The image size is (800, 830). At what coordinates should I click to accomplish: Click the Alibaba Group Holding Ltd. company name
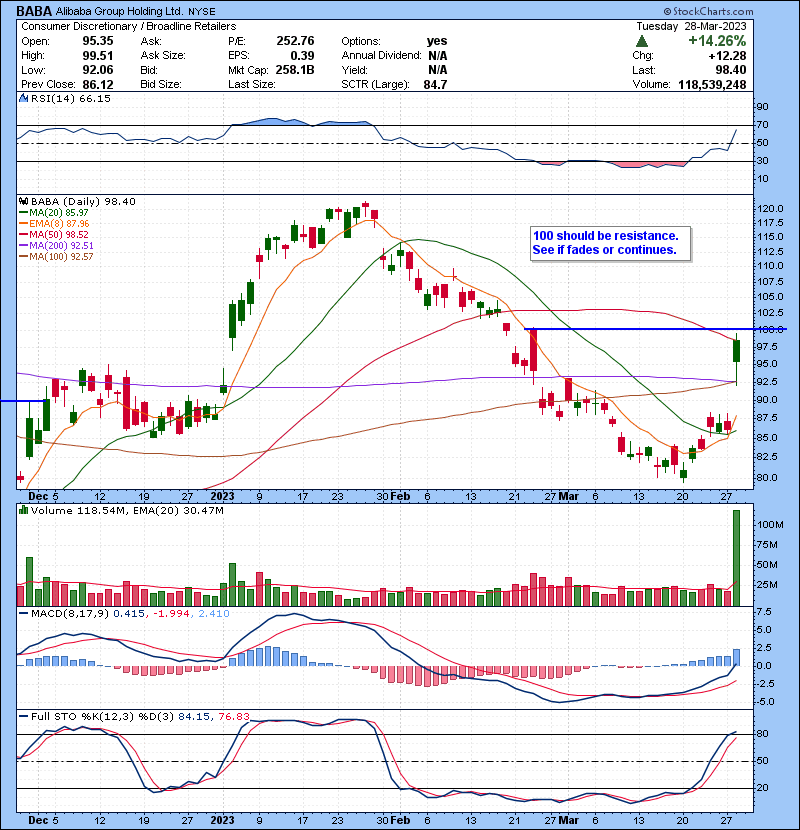click(120, 11)
